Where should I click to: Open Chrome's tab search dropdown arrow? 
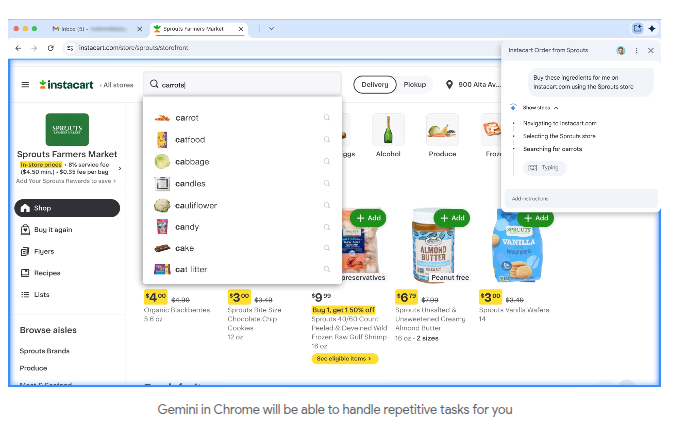272,28
